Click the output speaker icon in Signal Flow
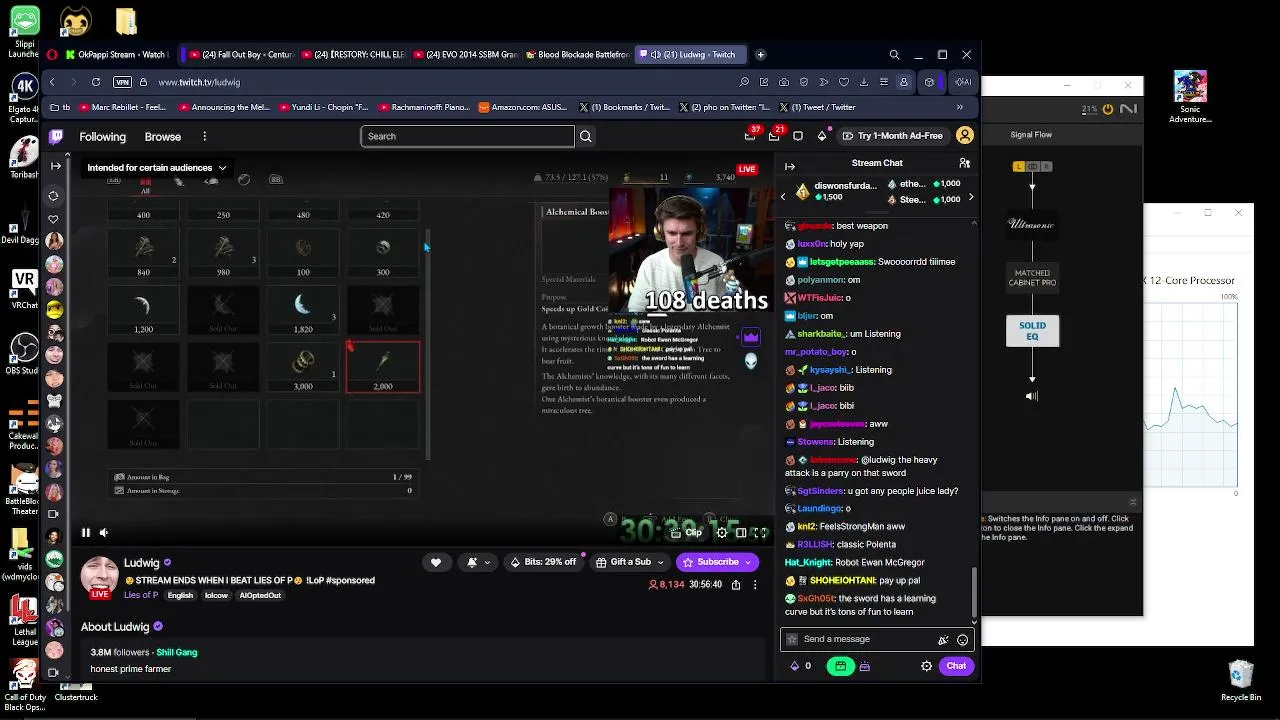1280x720 pixels. tap(1032, 396)
